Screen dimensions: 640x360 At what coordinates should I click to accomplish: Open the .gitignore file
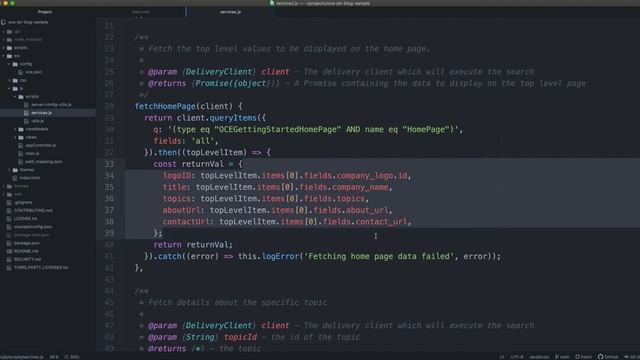coord(23,202)
